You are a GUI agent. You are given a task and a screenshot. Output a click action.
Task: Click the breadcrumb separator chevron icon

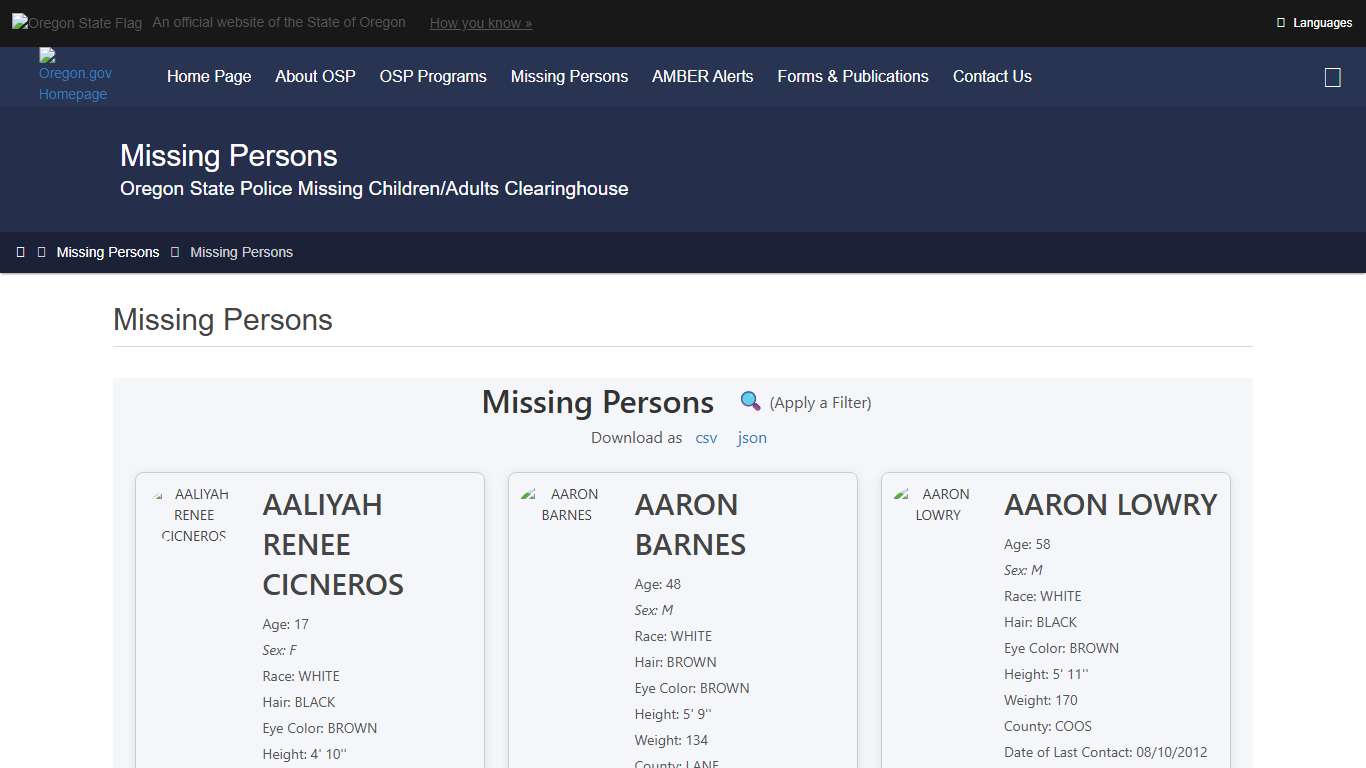pos(175,252)
